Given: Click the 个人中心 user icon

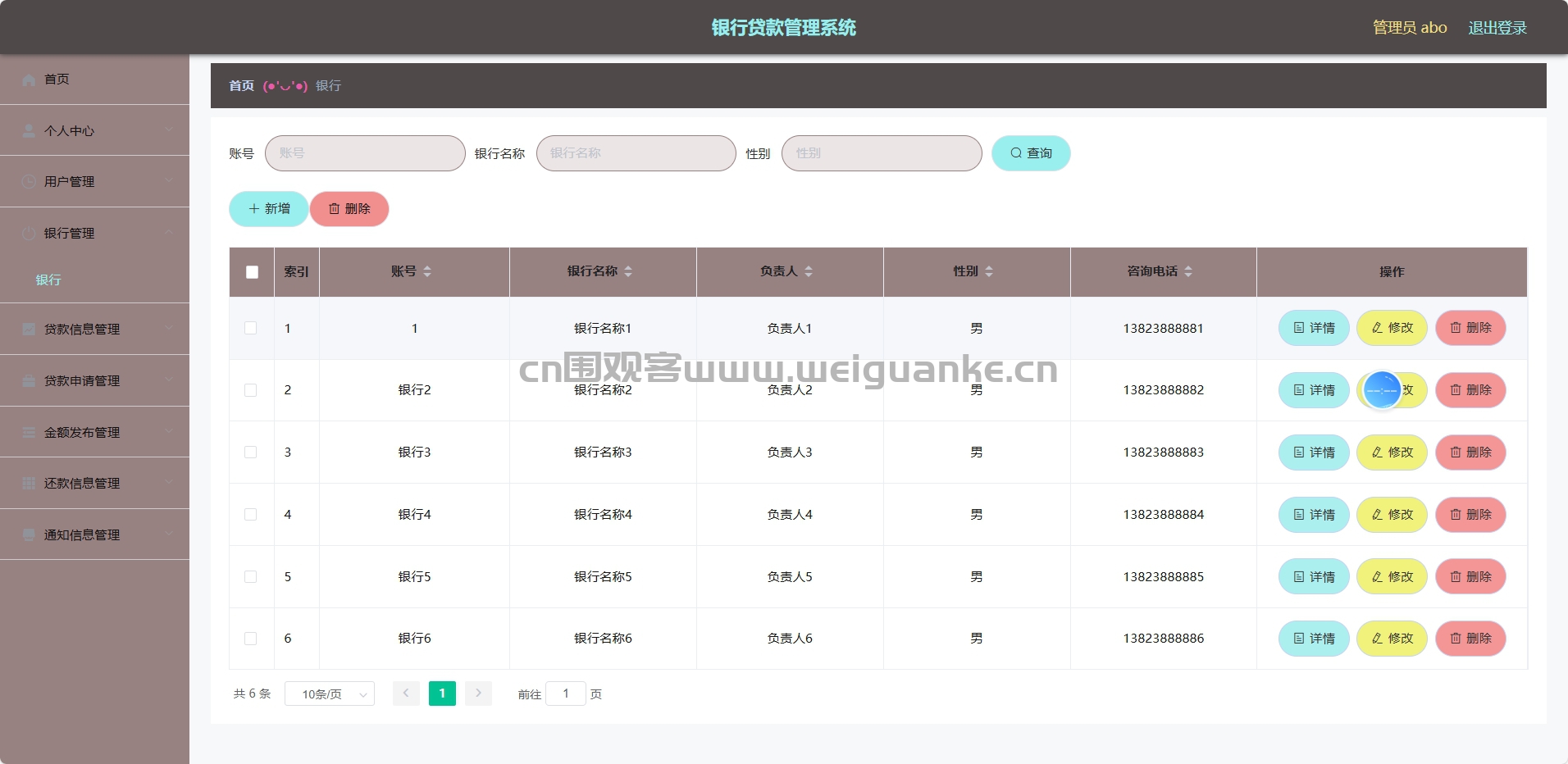Looking at the screenshot, I should pyautogui.click(x=29, y=131).
